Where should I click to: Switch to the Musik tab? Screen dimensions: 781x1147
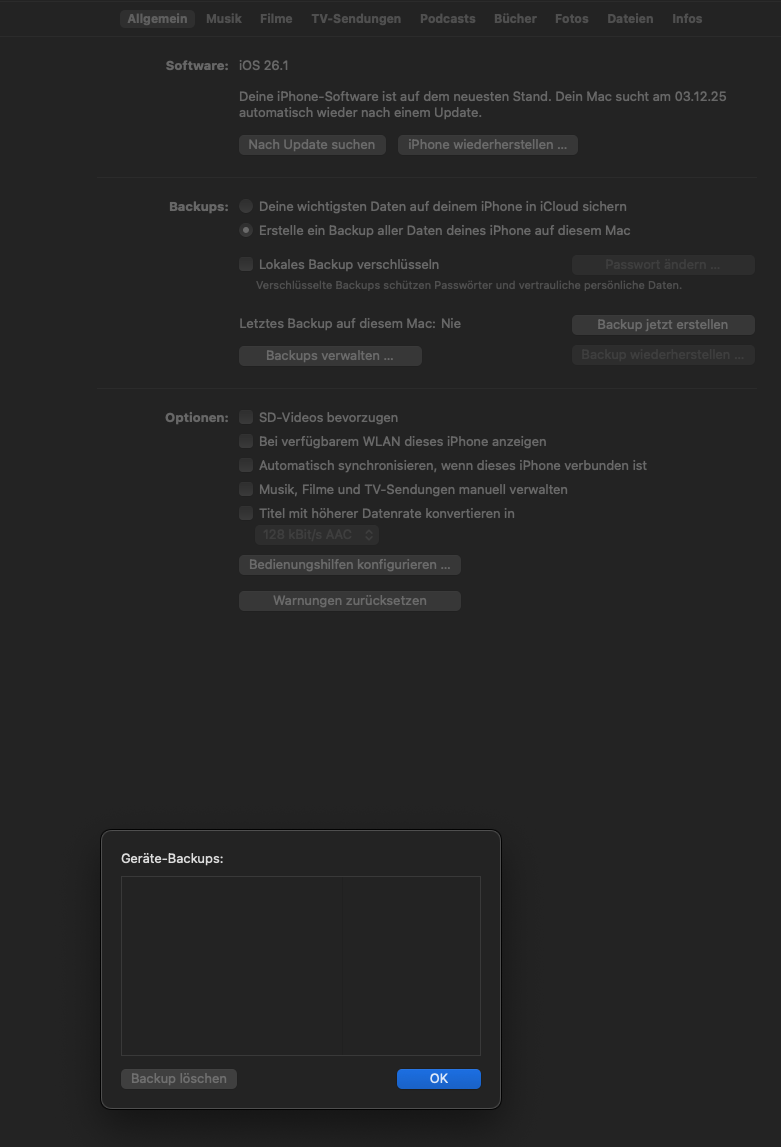click(x=224, y=19)
